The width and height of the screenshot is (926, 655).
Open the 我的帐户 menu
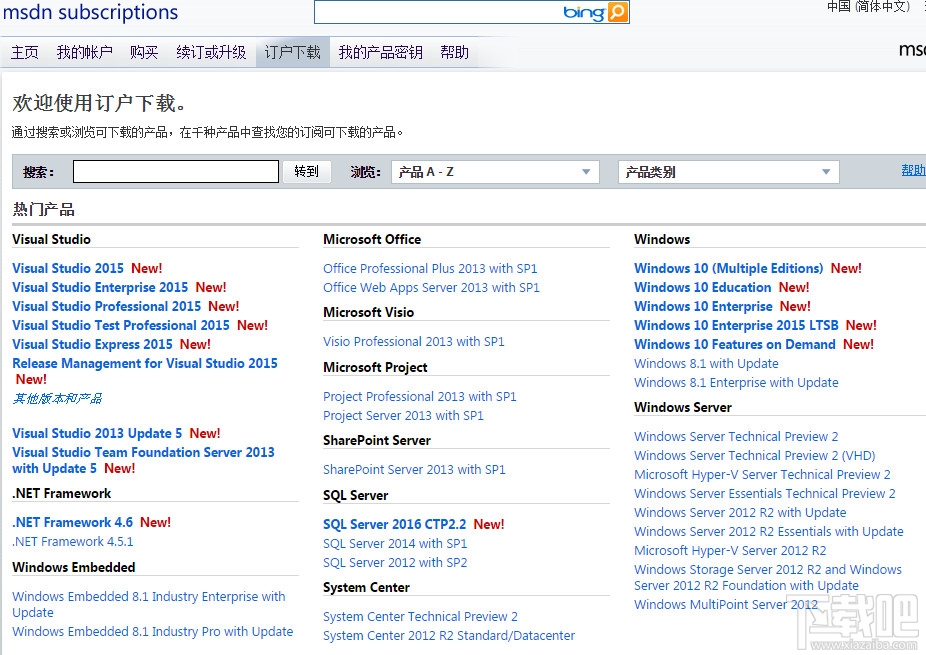85,51
